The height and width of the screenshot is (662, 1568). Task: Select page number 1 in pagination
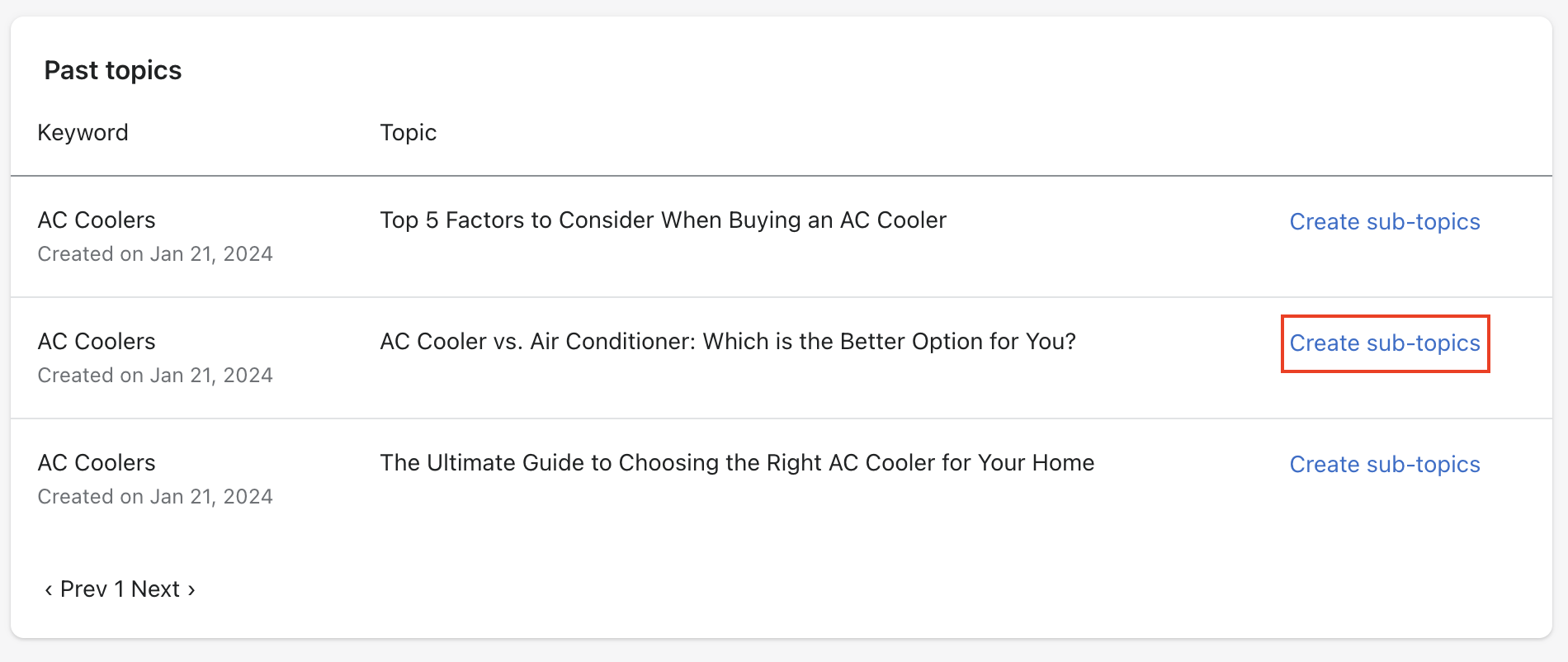[119, 589]
